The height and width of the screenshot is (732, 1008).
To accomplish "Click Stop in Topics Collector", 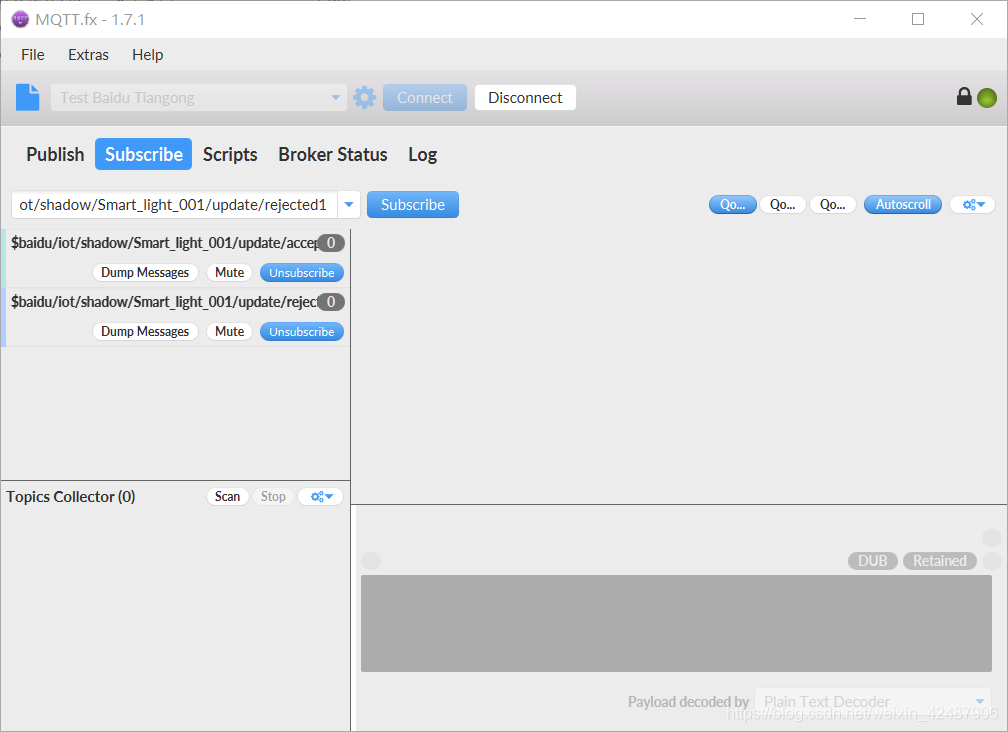I will pyautogui.click(x=273, y=496).
